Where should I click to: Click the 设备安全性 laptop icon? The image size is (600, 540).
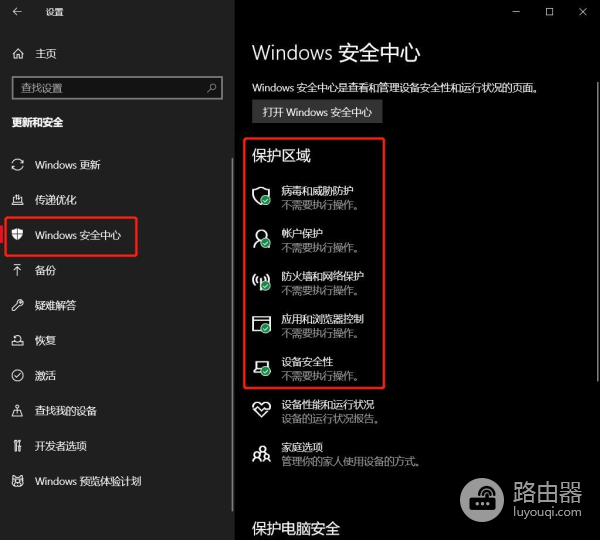(261, 367)
